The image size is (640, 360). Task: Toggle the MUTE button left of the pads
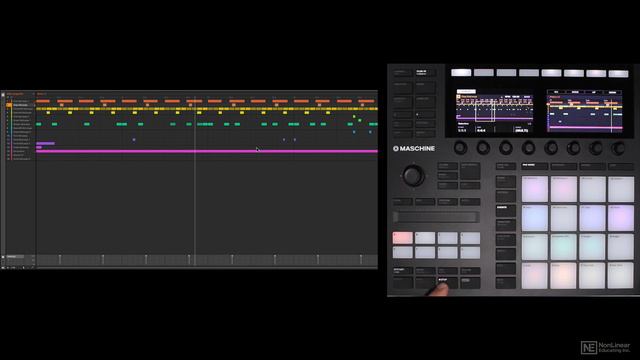click(506, 282)
